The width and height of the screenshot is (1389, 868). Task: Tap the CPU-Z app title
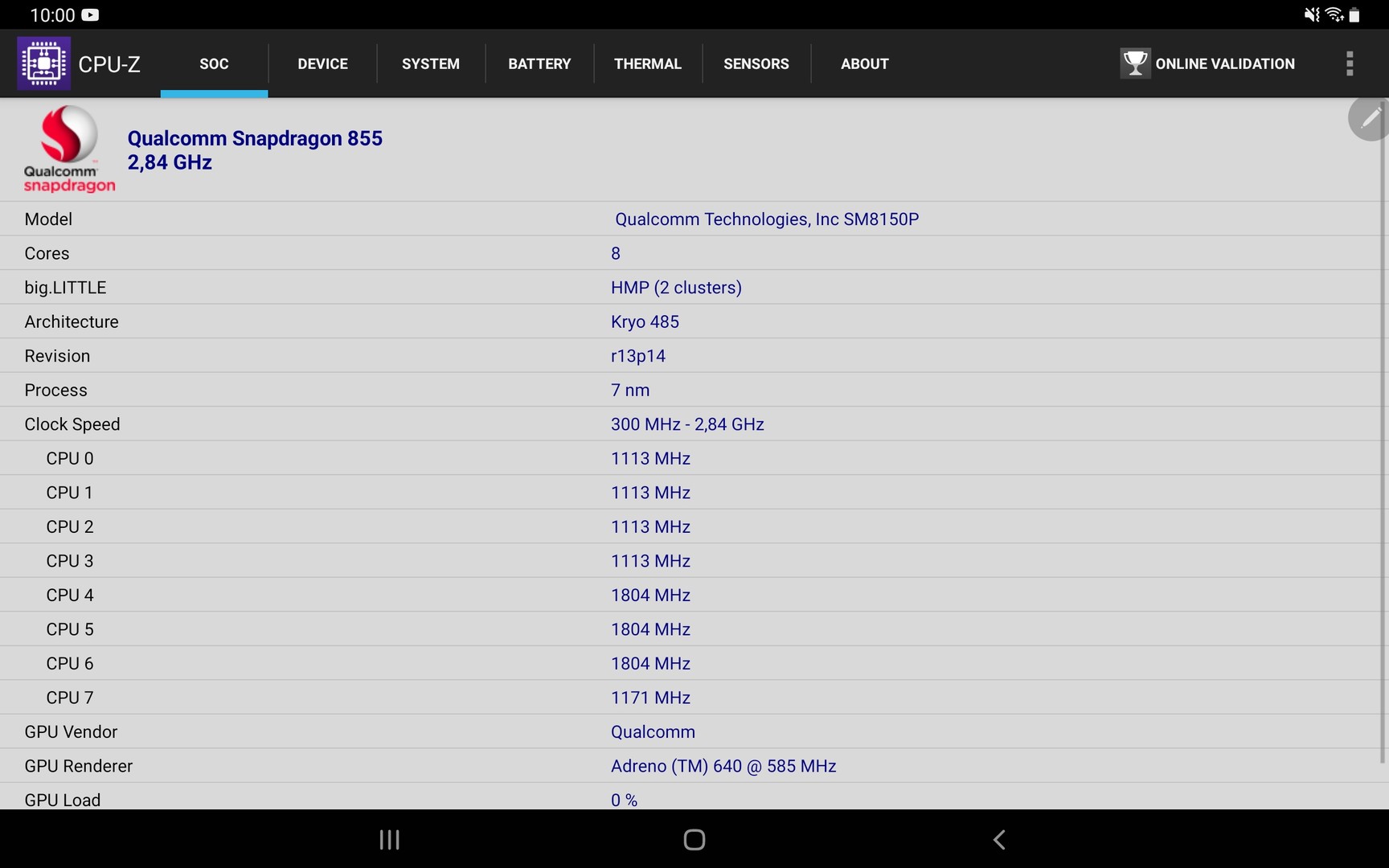pos(109,63)
